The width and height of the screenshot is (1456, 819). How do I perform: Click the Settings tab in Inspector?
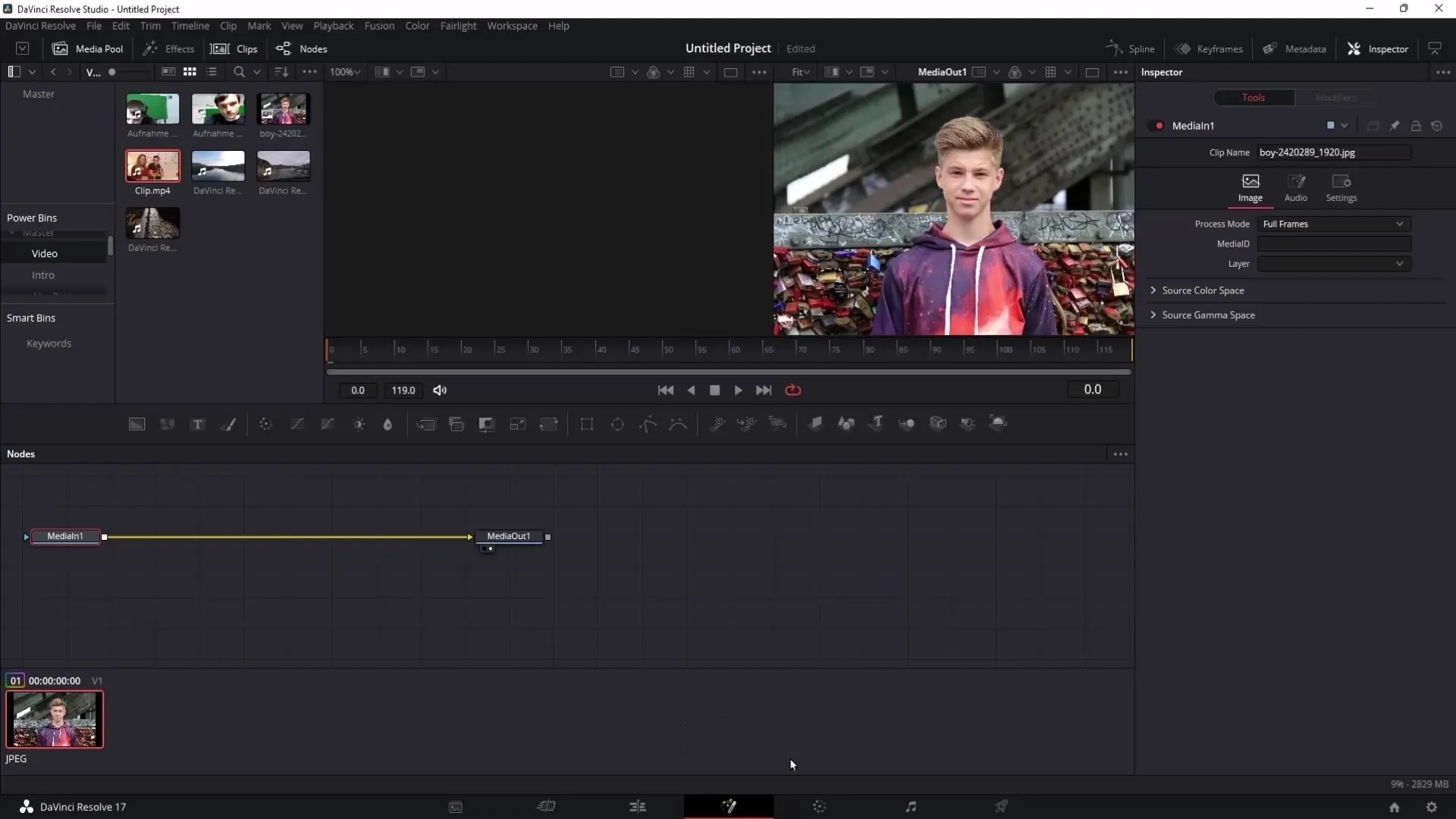tap(1341, 186)
